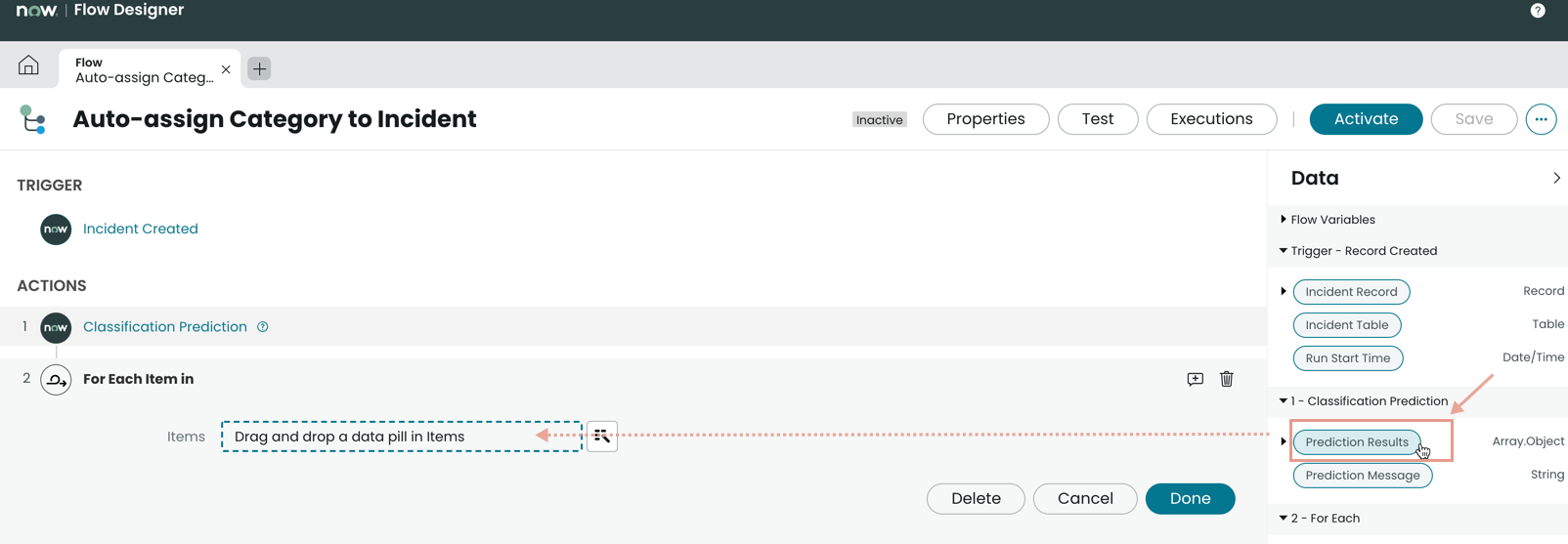1568x544 pixels.
Task: Go to the home icon
Action: (28, 65)
